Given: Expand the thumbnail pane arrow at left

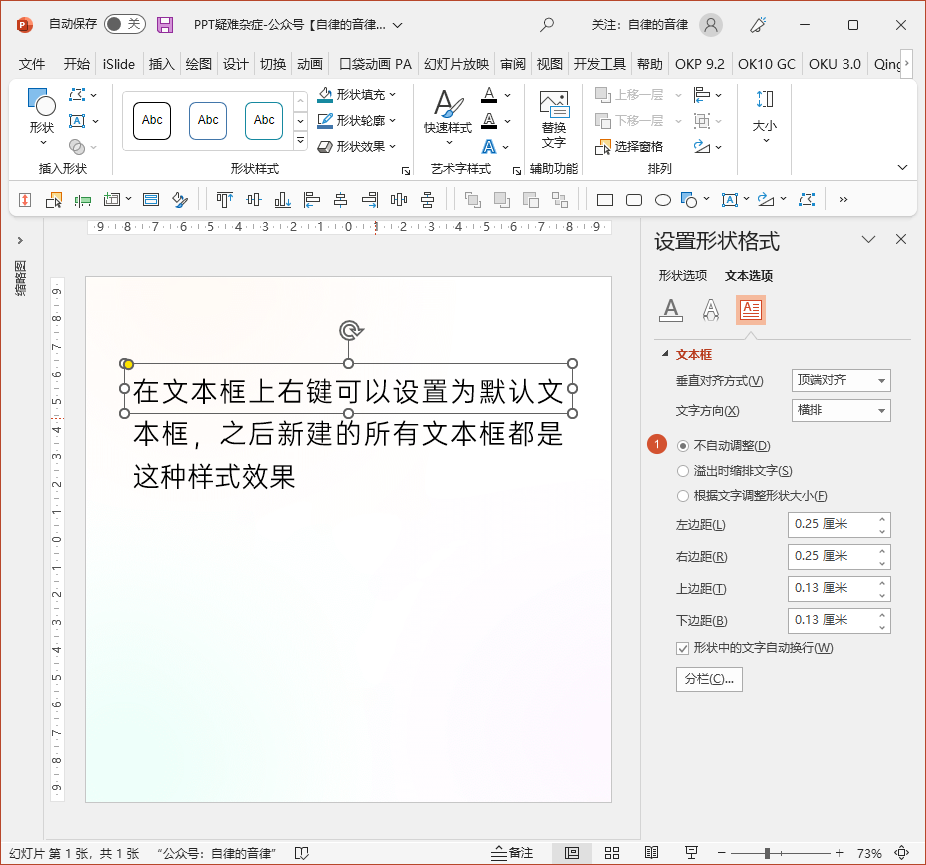Looking at the screenshot, I should [x=20, y=240].
